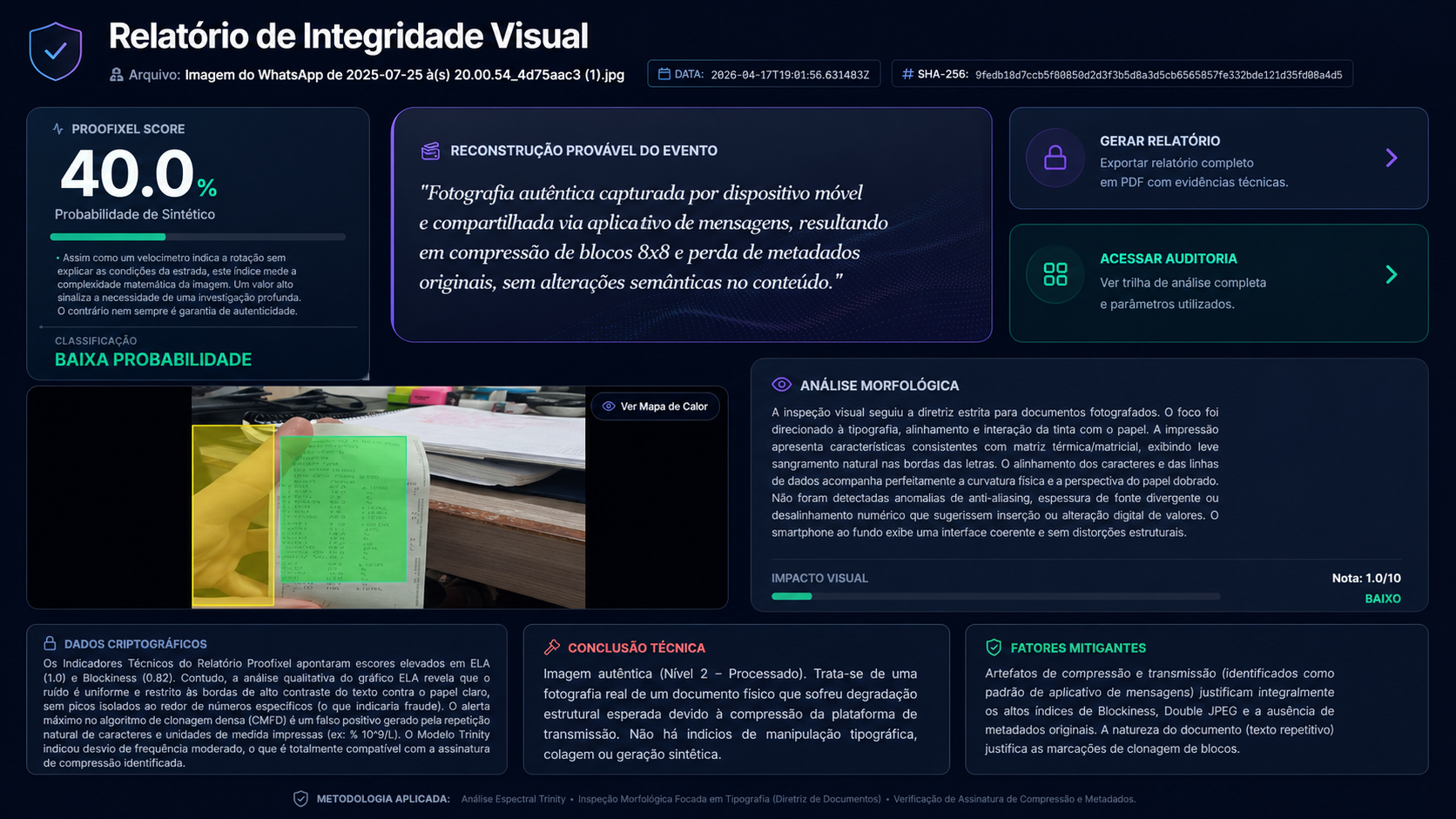
Task: Expand the Gerar Relatório chevron
Action: pos(1392,158)
